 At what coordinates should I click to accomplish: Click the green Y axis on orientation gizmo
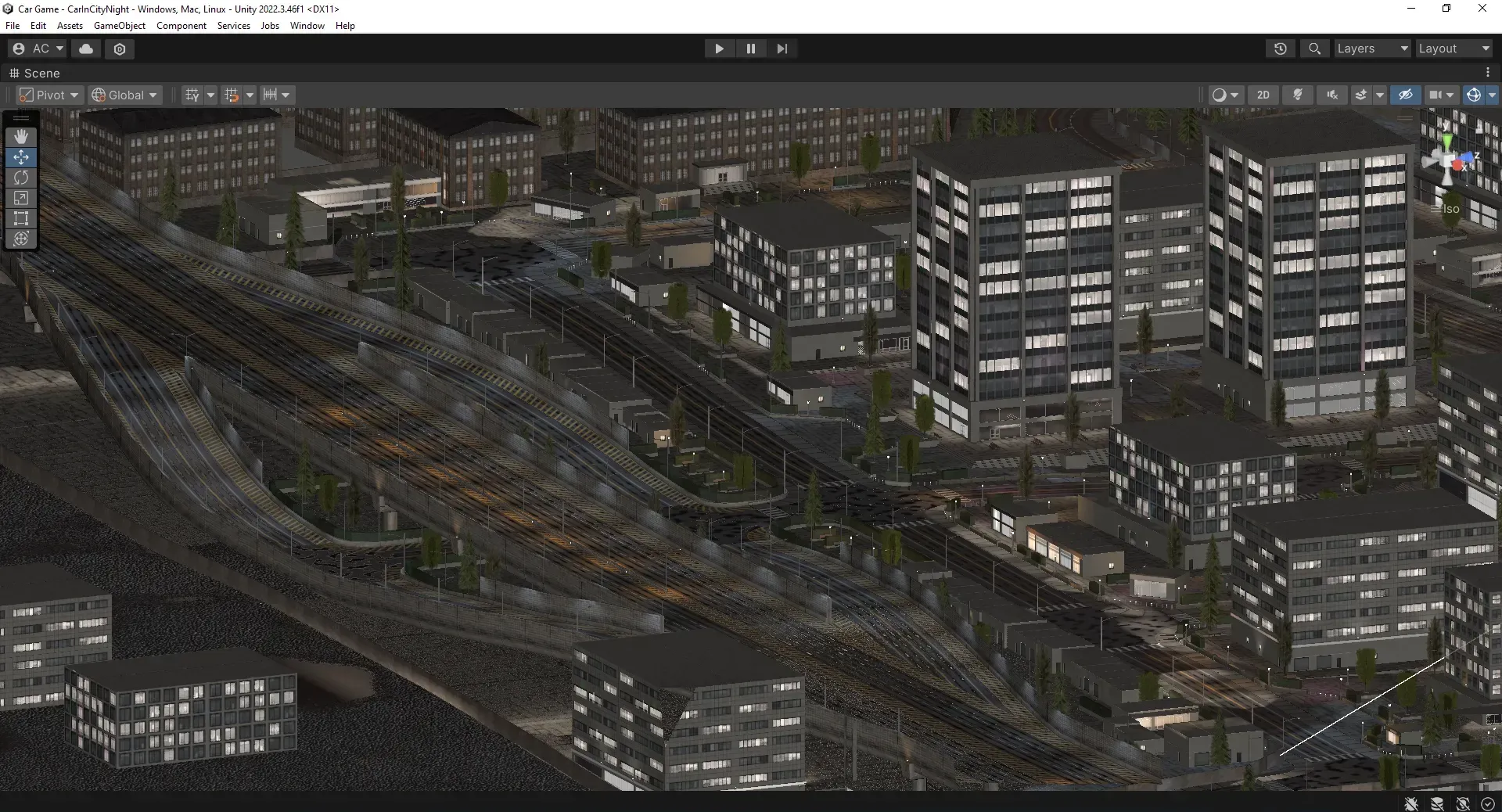[1447, 141]
